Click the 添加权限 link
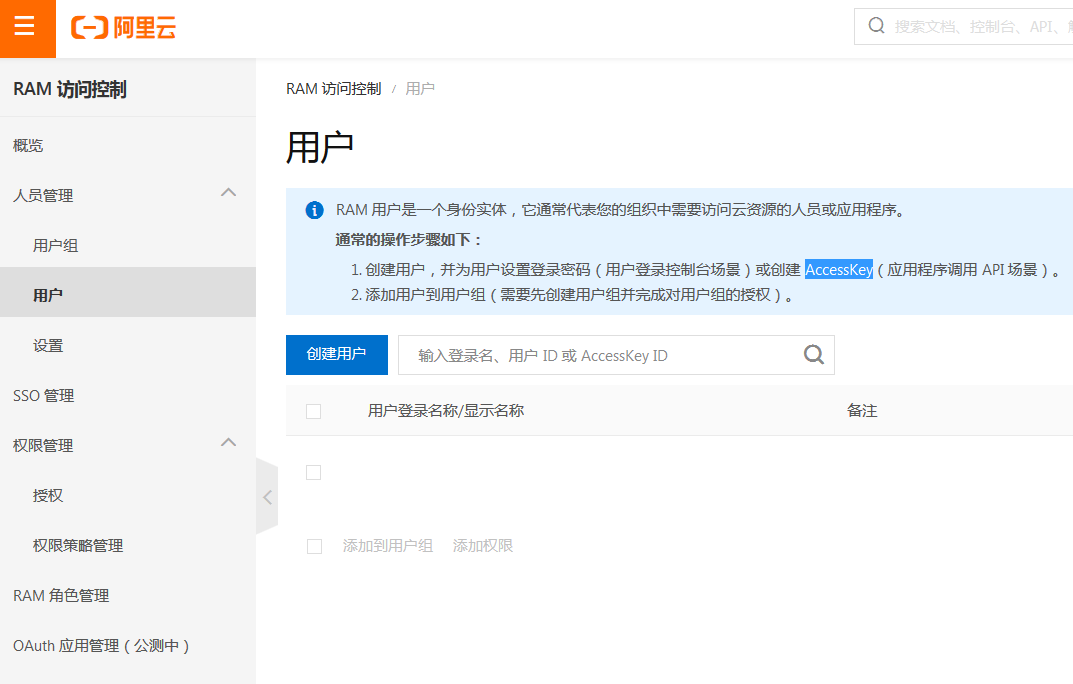The width and height of the screenshot is (1073, 684). click(482, 545)
